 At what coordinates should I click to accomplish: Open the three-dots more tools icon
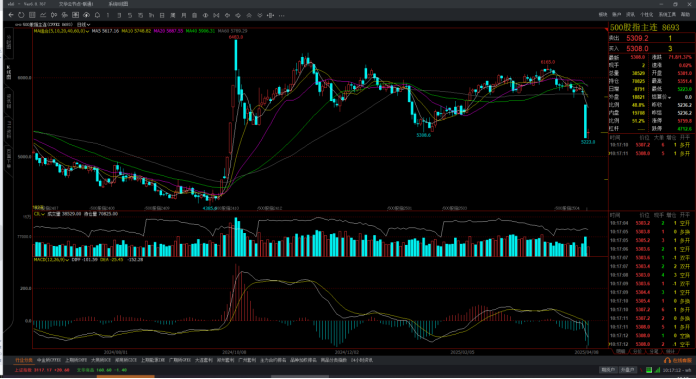coord(281,16)
